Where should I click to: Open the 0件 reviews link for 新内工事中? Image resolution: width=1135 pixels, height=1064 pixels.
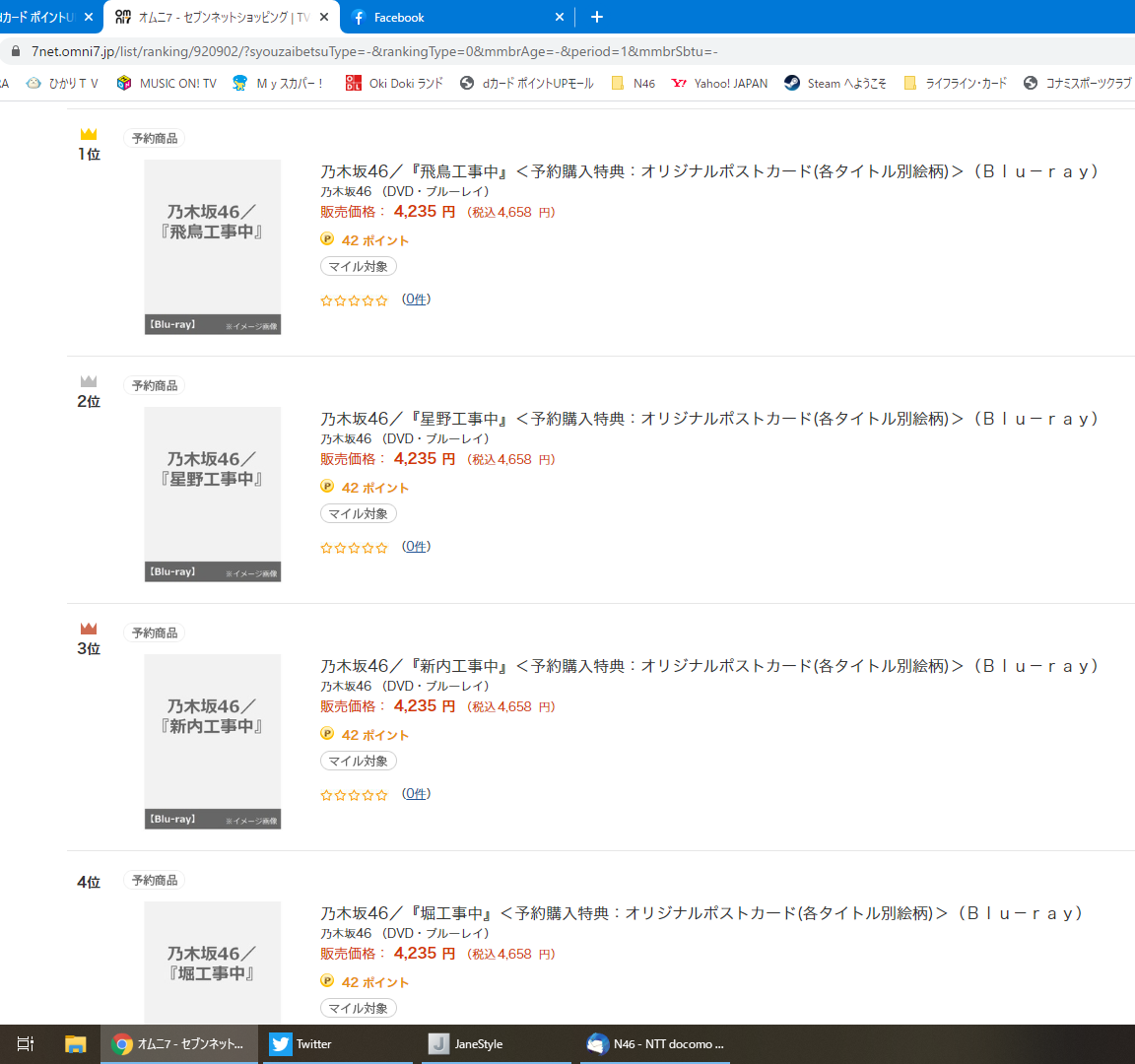[x=416, y=794]
